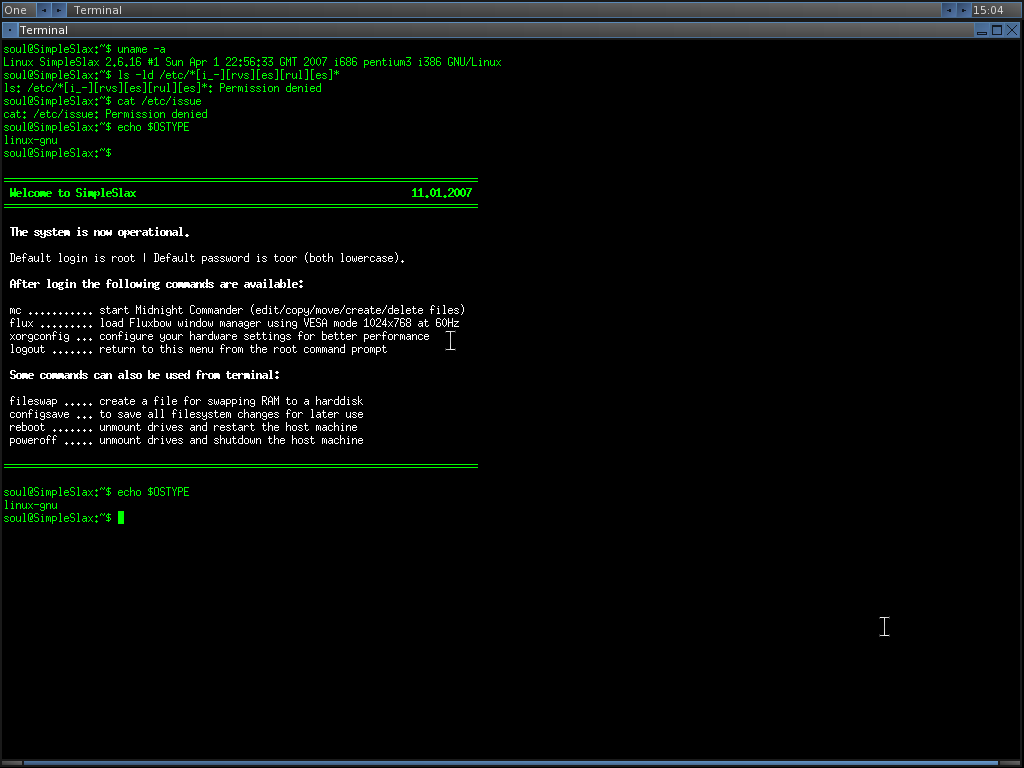Click the first 'linux-gnu' output line
This screenshot has height=768, width=1024.
click(31, 140)
